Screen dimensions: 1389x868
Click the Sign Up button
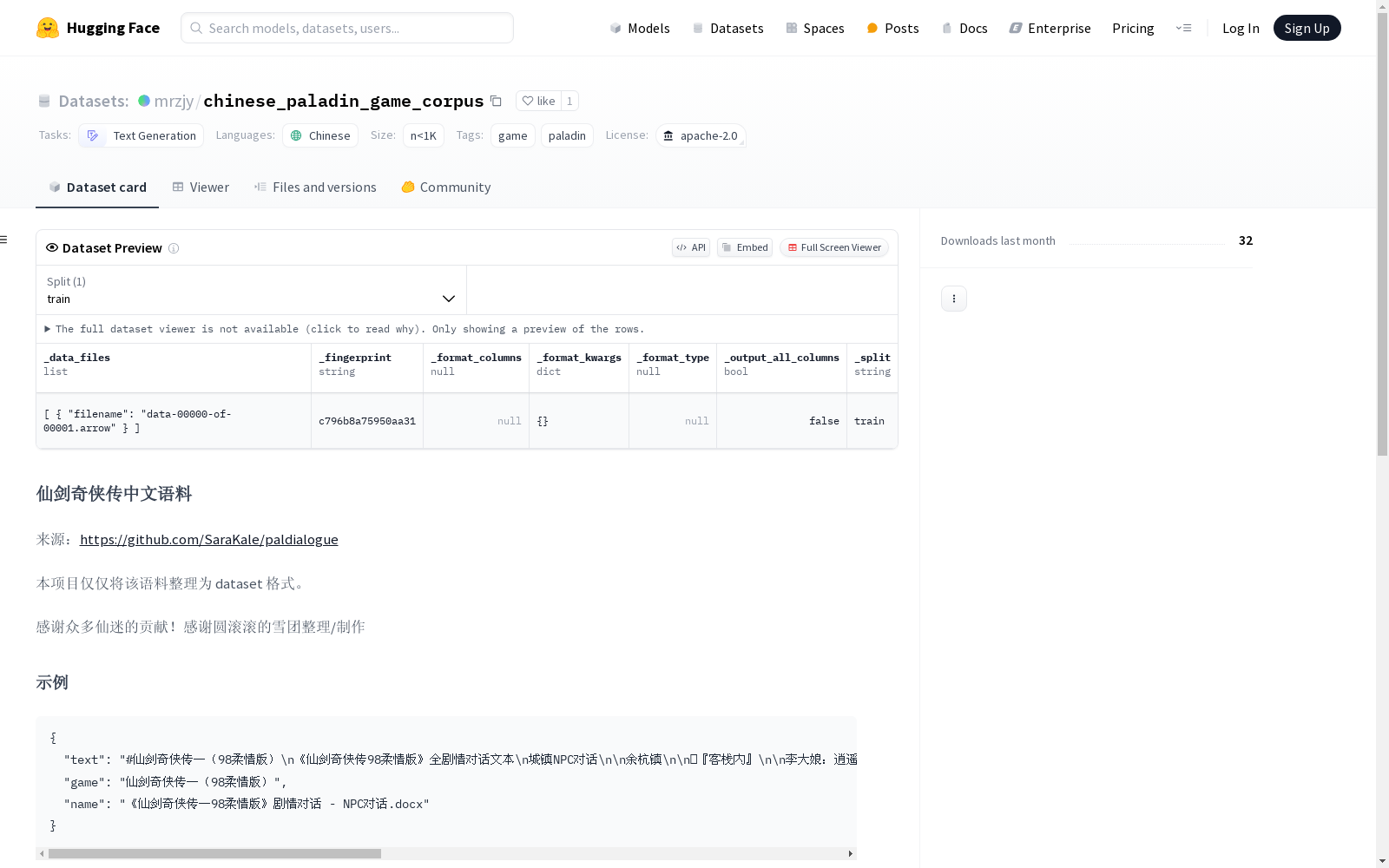[x=1307, y=28]
